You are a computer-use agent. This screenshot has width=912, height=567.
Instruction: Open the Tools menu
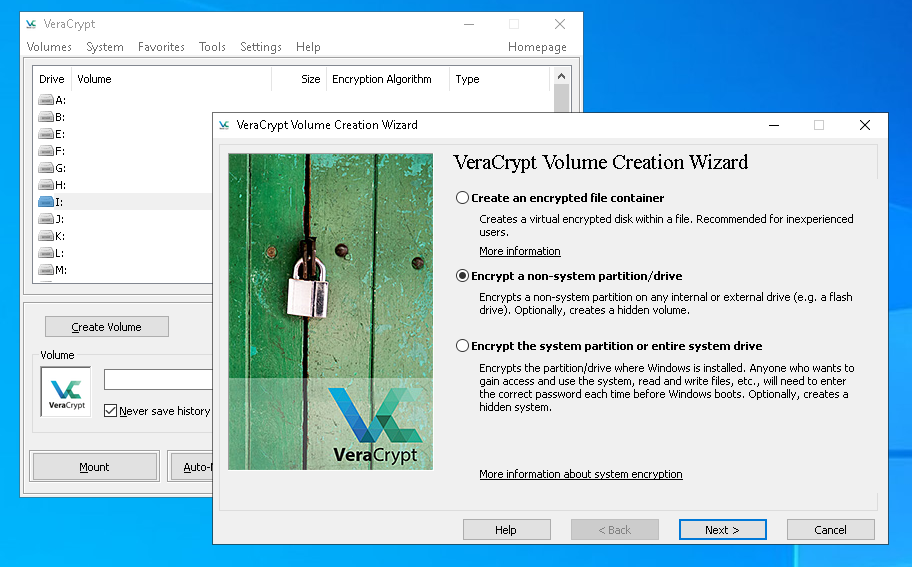coord(212,47)
